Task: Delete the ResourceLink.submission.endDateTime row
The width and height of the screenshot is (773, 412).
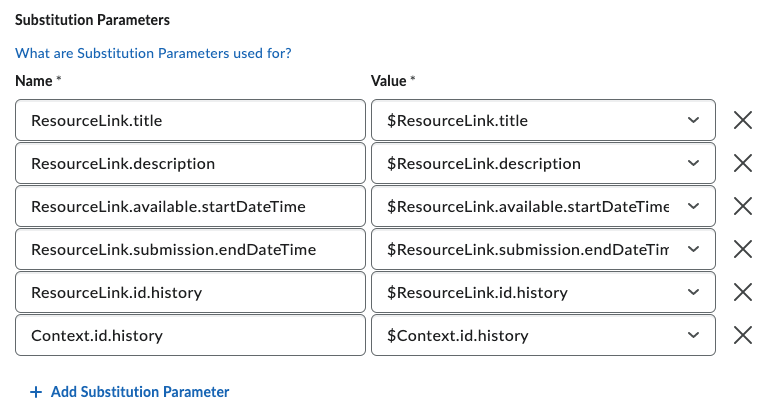Action: [743, 249]
